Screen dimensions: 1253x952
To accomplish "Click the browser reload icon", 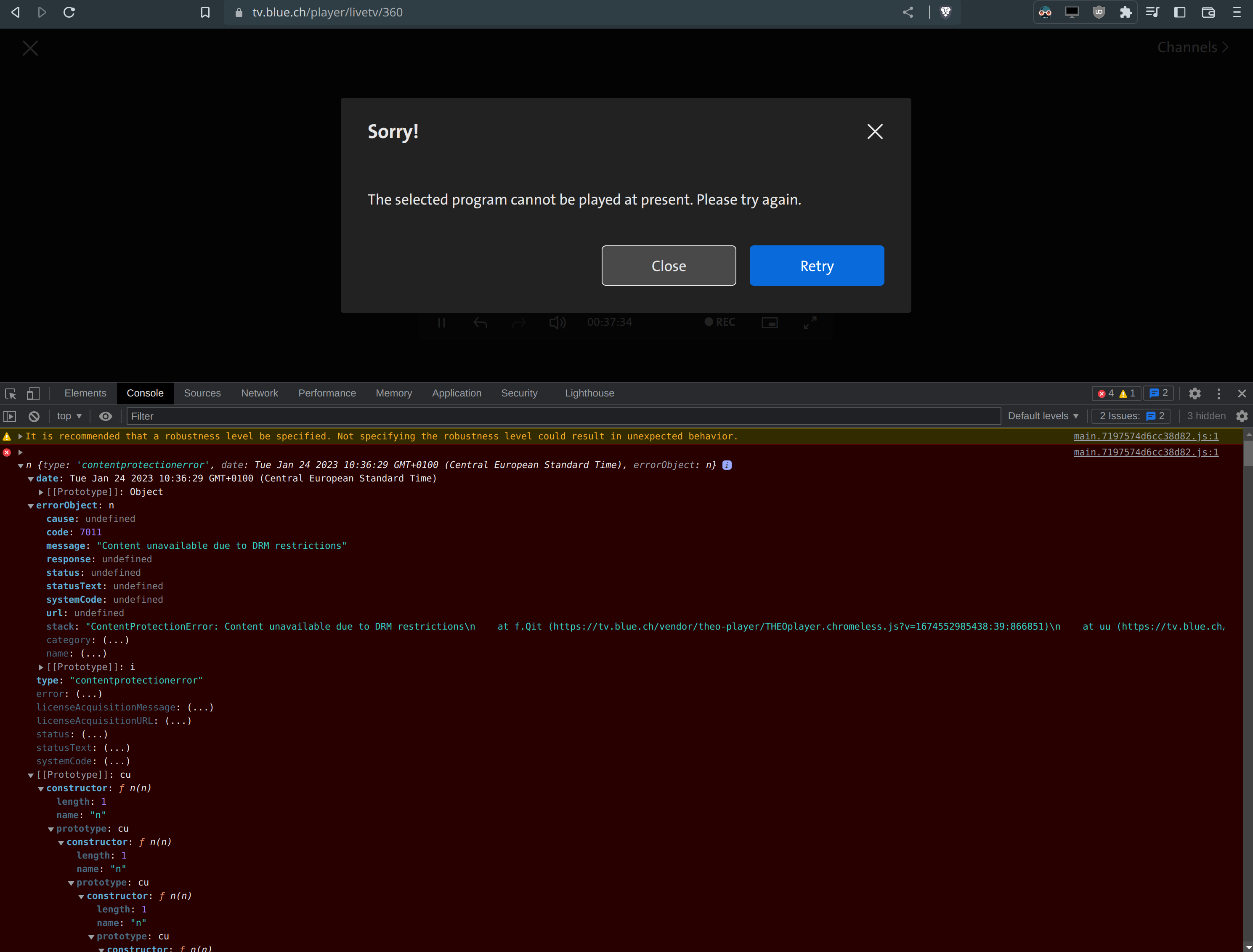I will (69, 13).
